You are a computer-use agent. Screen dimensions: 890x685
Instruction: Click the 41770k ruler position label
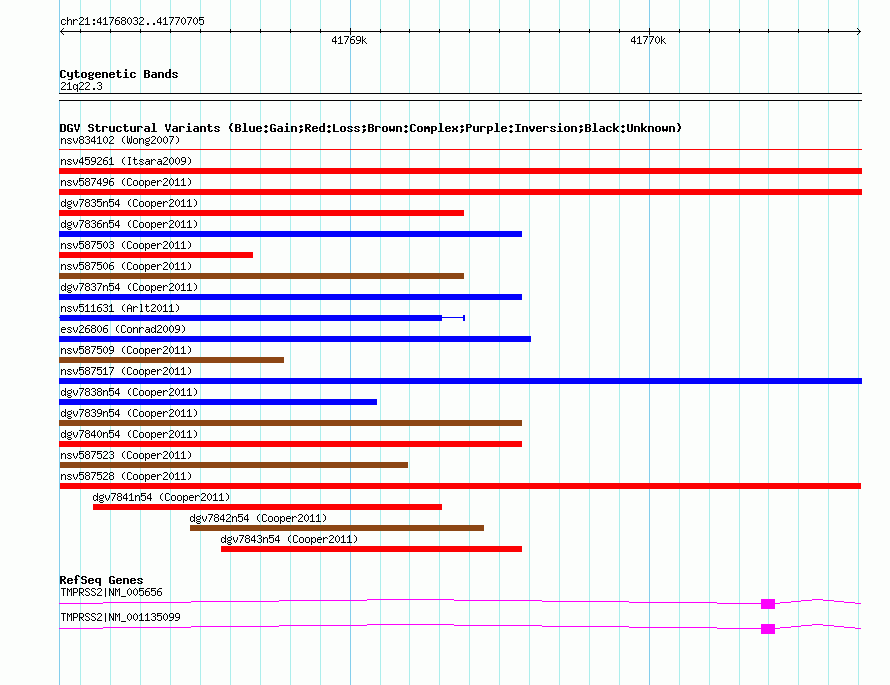point(648,40)
